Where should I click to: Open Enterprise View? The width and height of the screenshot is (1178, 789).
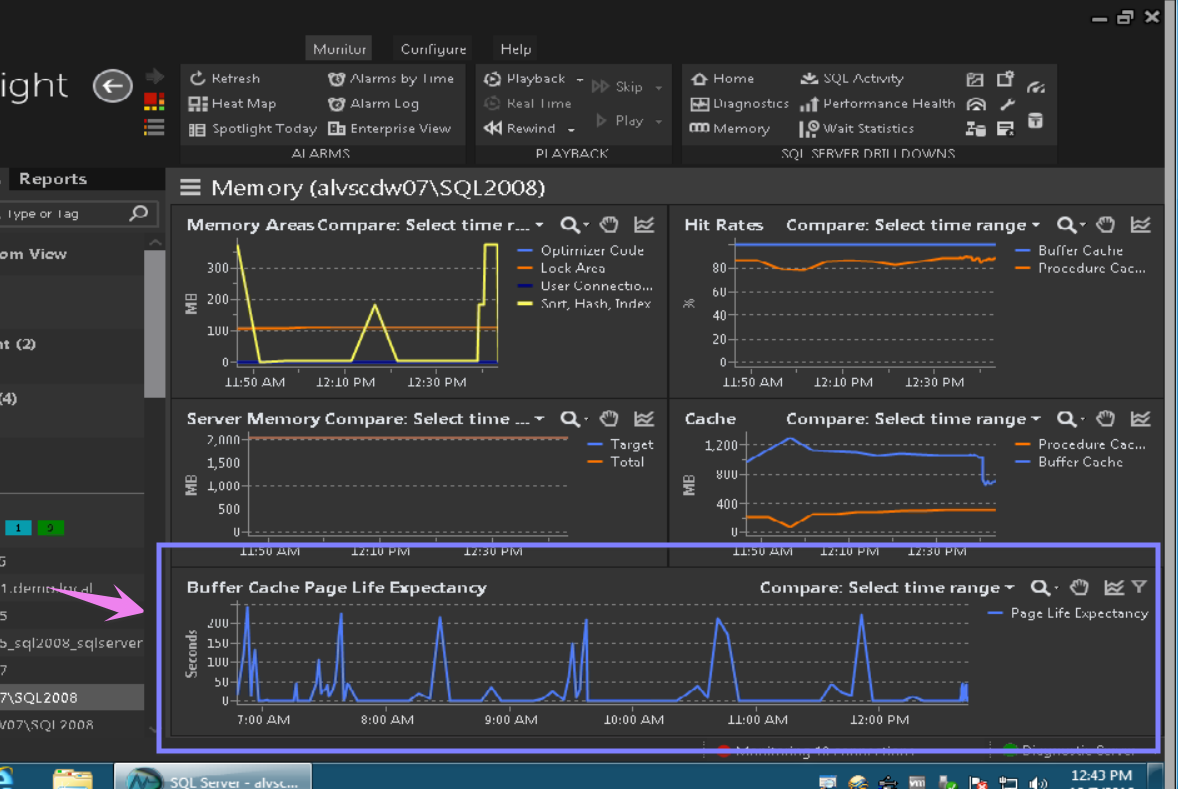(x=390, y=128)
